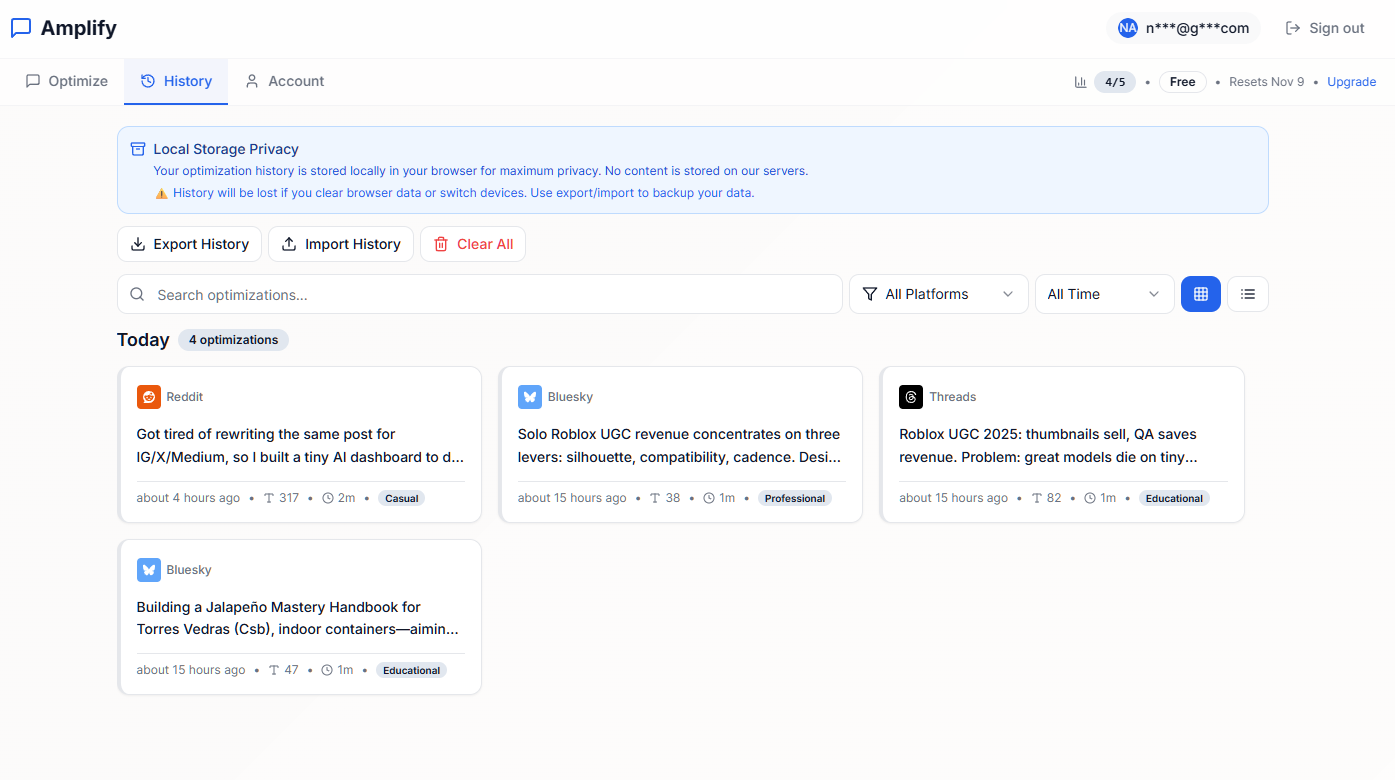This screenshot has width=1395, height=780.
Task: Select the Reddit icon on the first card
Action: tap(148, 396)
